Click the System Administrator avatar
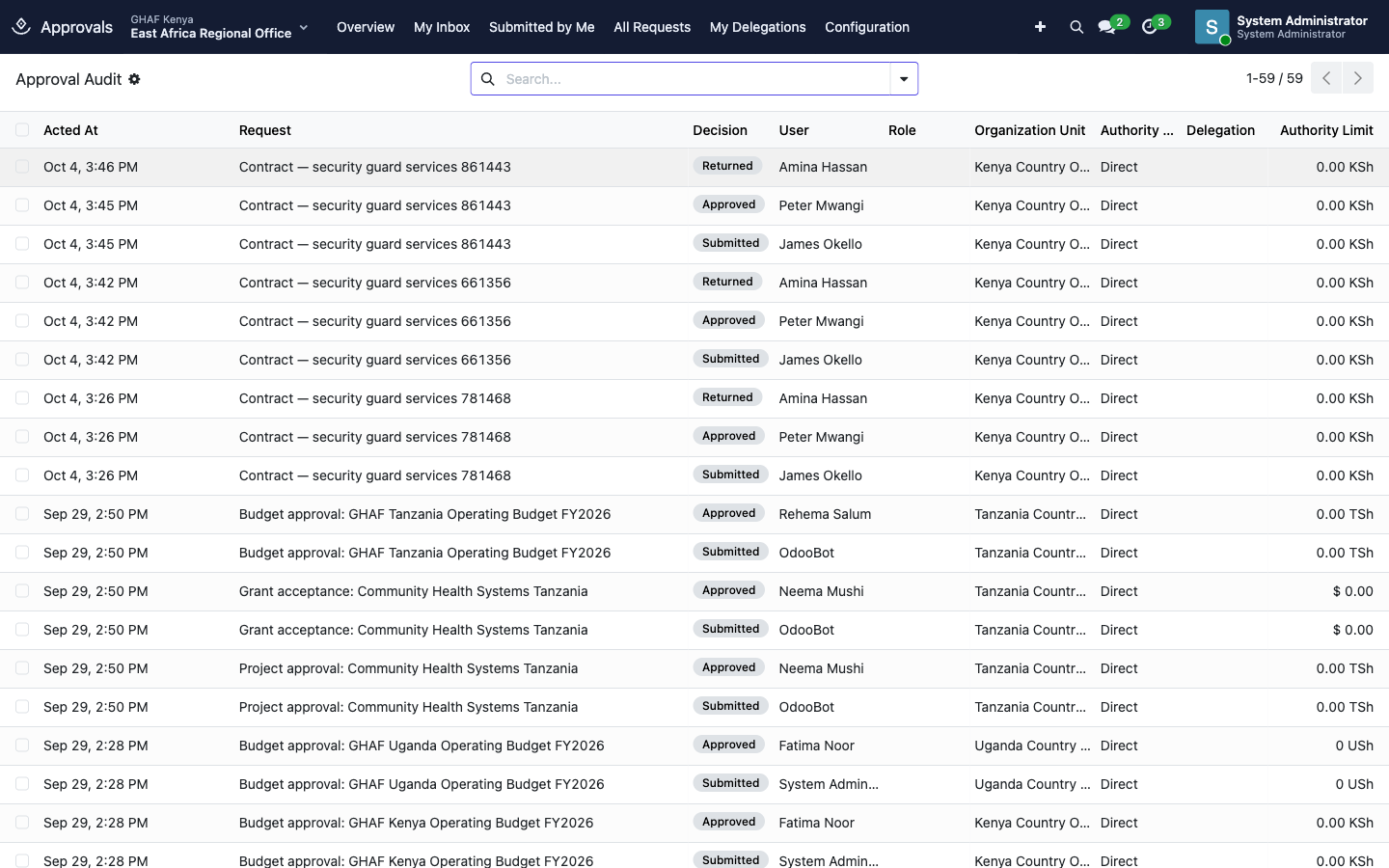 pos(1212,27)
